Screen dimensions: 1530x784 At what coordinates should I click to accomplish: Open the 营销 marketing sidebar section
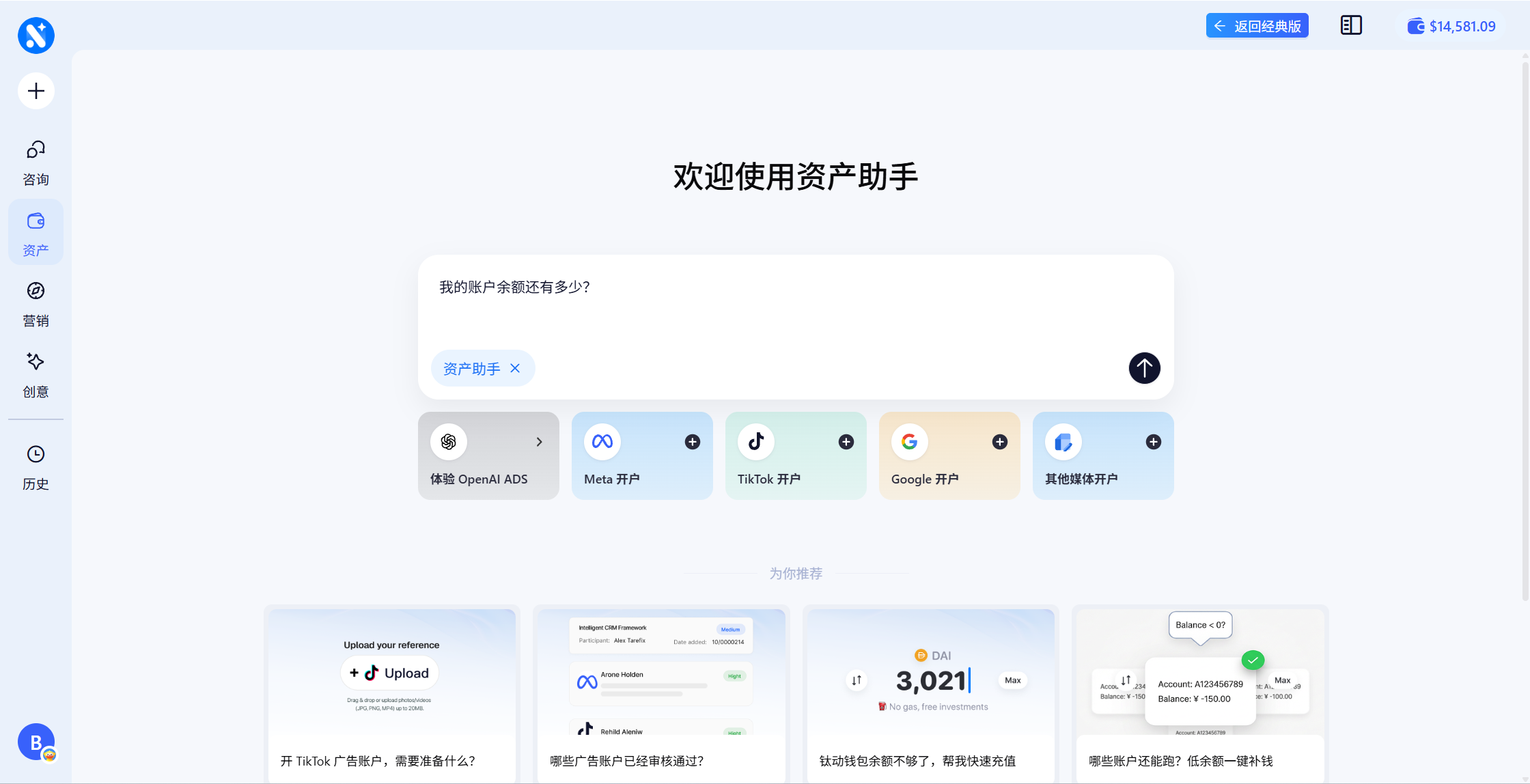36,304
